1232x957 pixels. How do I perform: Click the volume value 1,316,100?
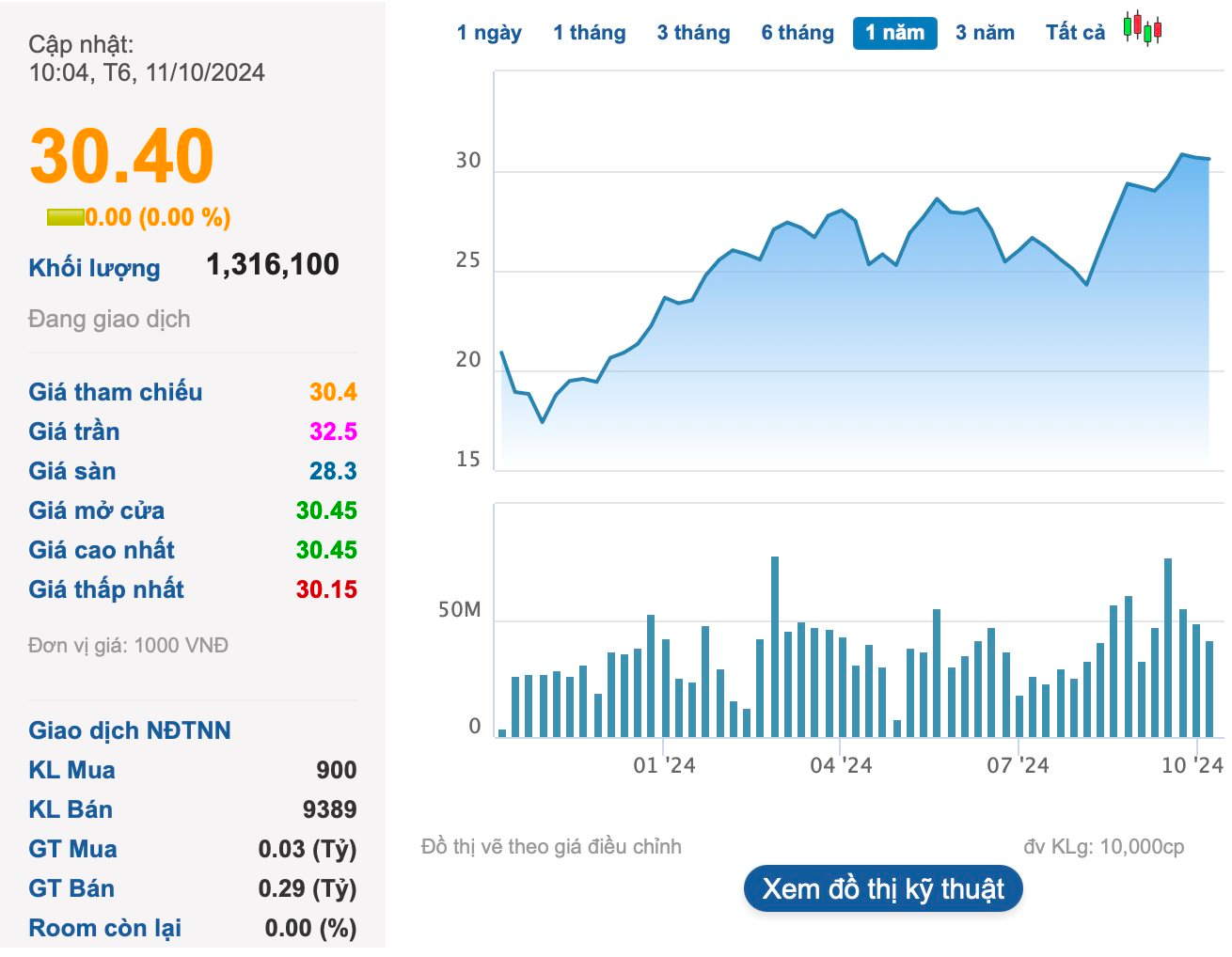273,264
